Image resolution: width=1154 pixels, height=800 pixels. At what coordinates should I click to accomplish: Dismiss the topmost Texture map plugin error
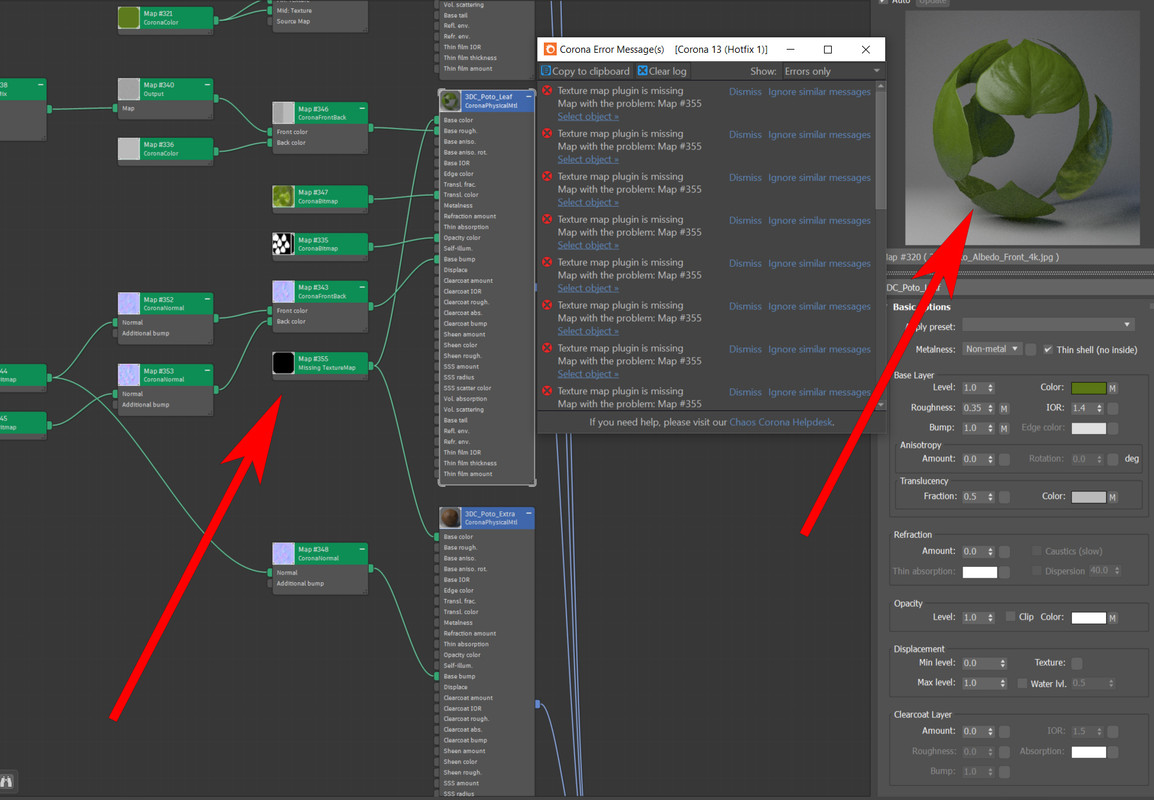coord(745,92)
